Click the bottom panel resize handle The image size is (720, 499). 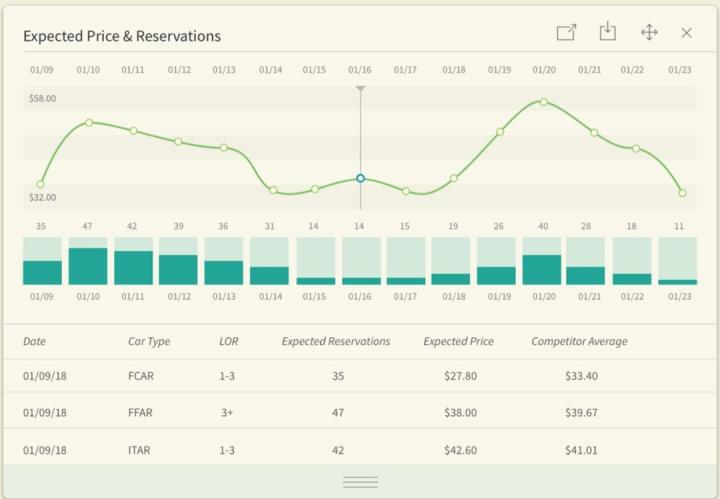[360, 482]
